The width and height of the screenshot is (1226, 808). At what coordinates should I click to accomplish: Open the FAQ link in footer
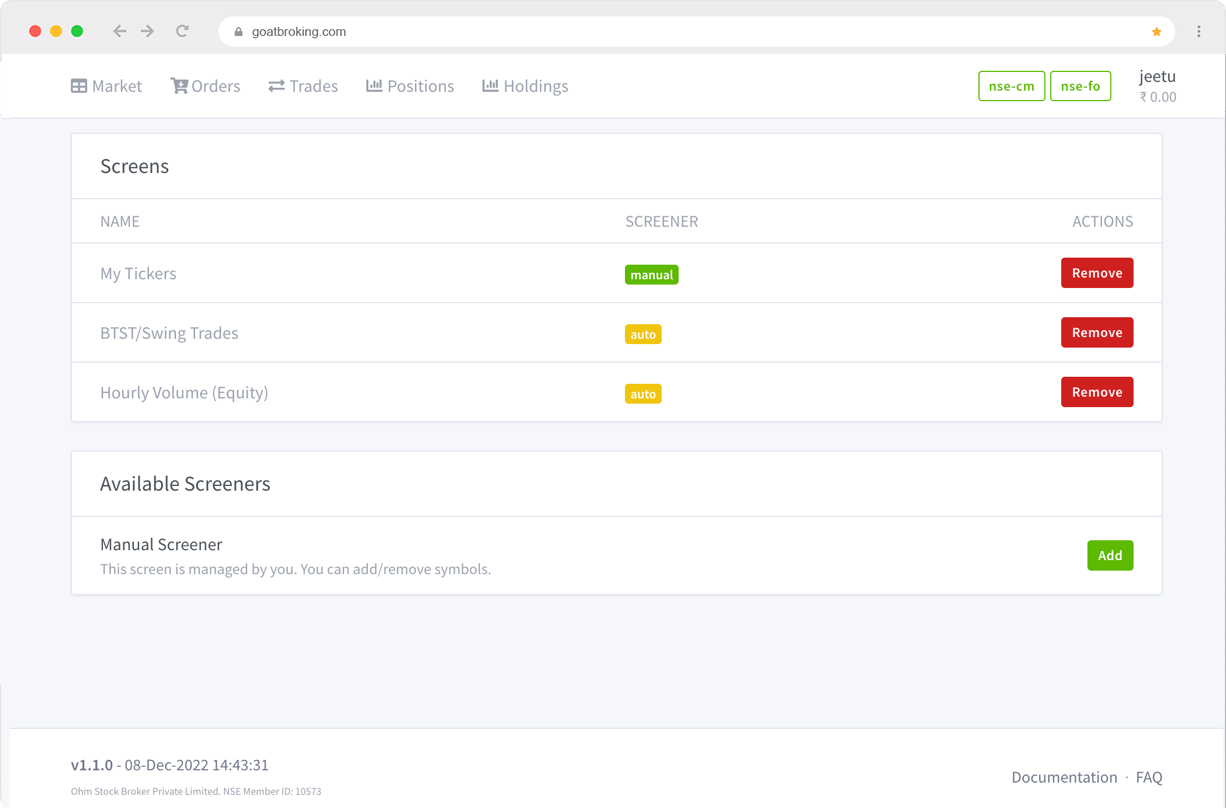pos(1149,777)
